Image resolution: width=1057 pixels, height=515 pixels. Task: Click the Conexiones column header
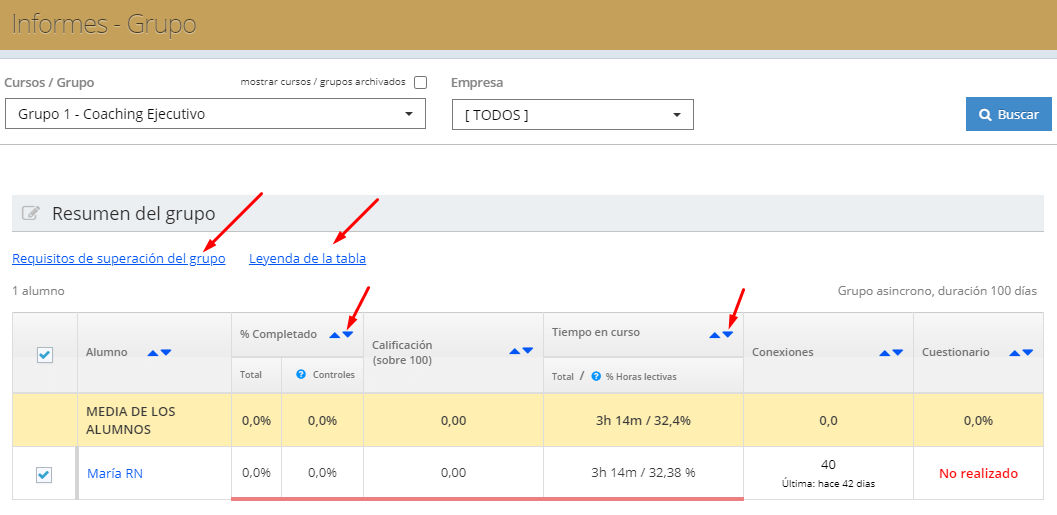(783, 353)
